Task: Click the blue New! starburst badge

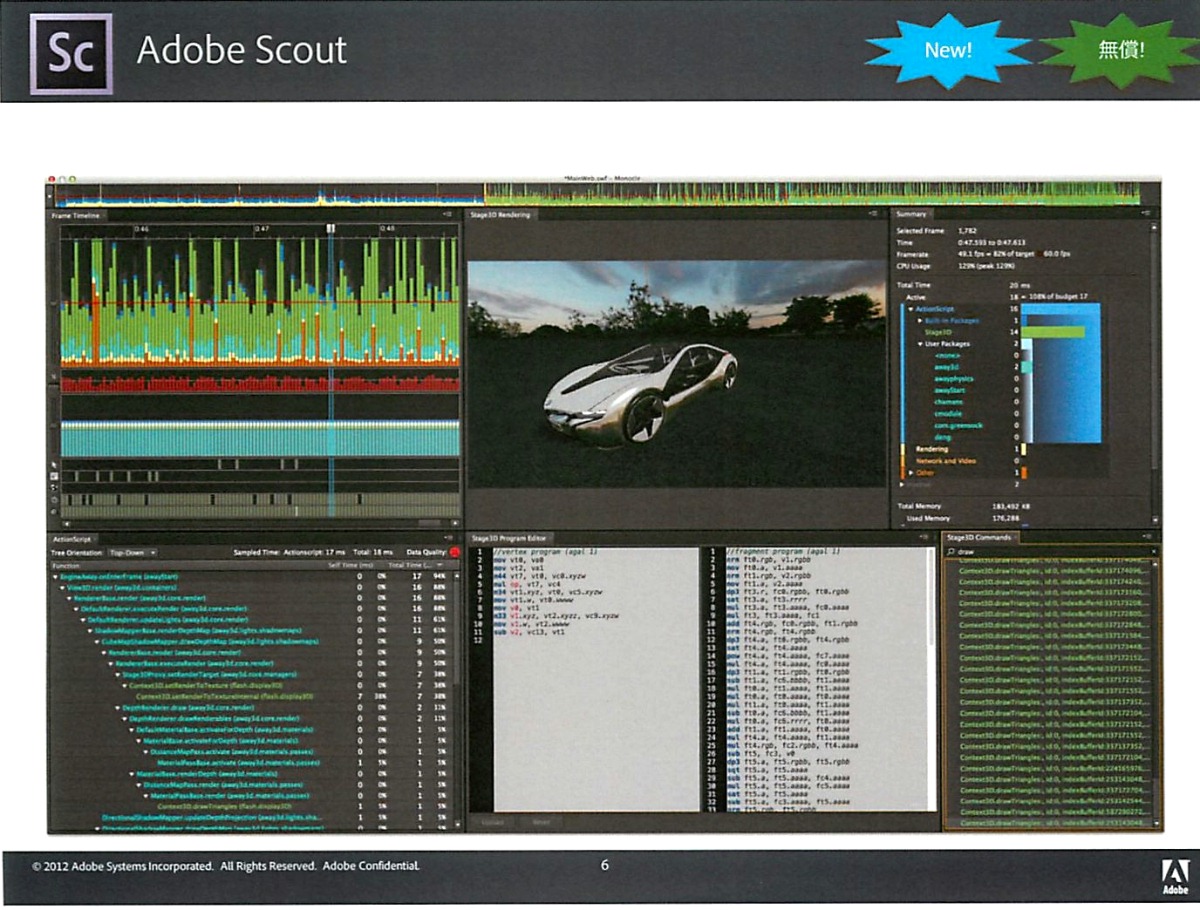Action: point(947,50)
